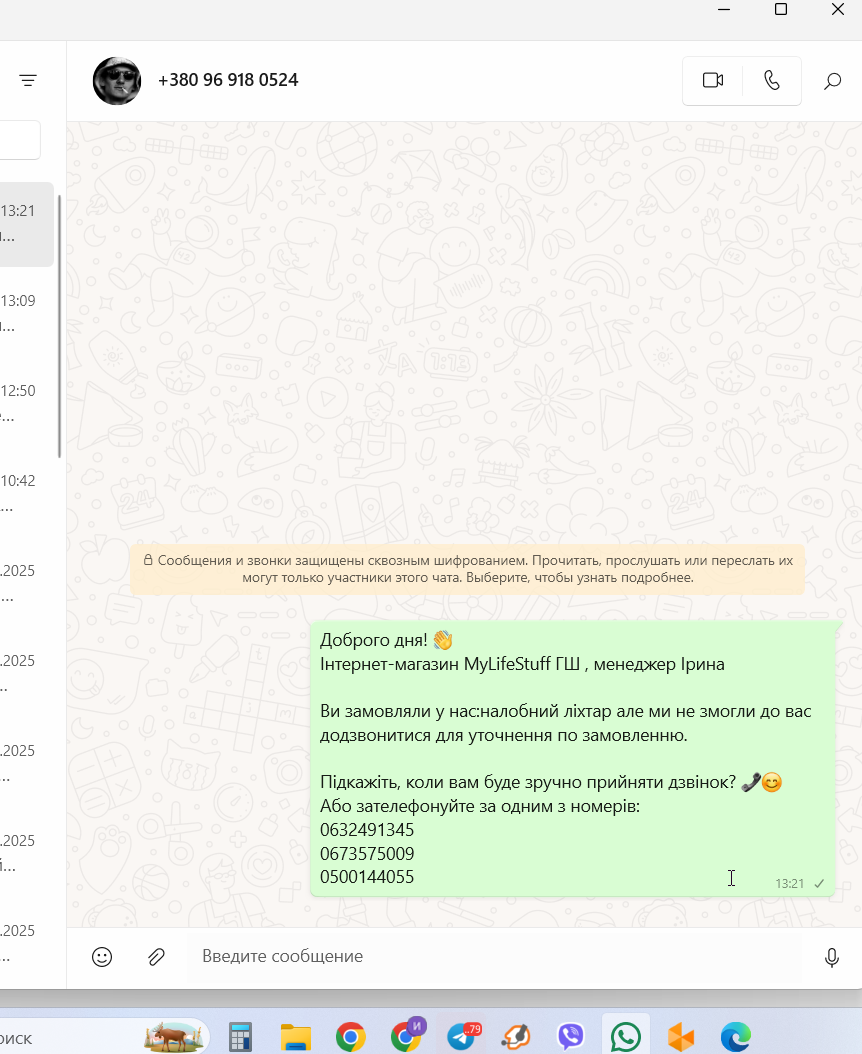The height and width of the screenshot is (1054, 862).
Task: Select the chat from 13:09
Action: [x=27, y=314]
